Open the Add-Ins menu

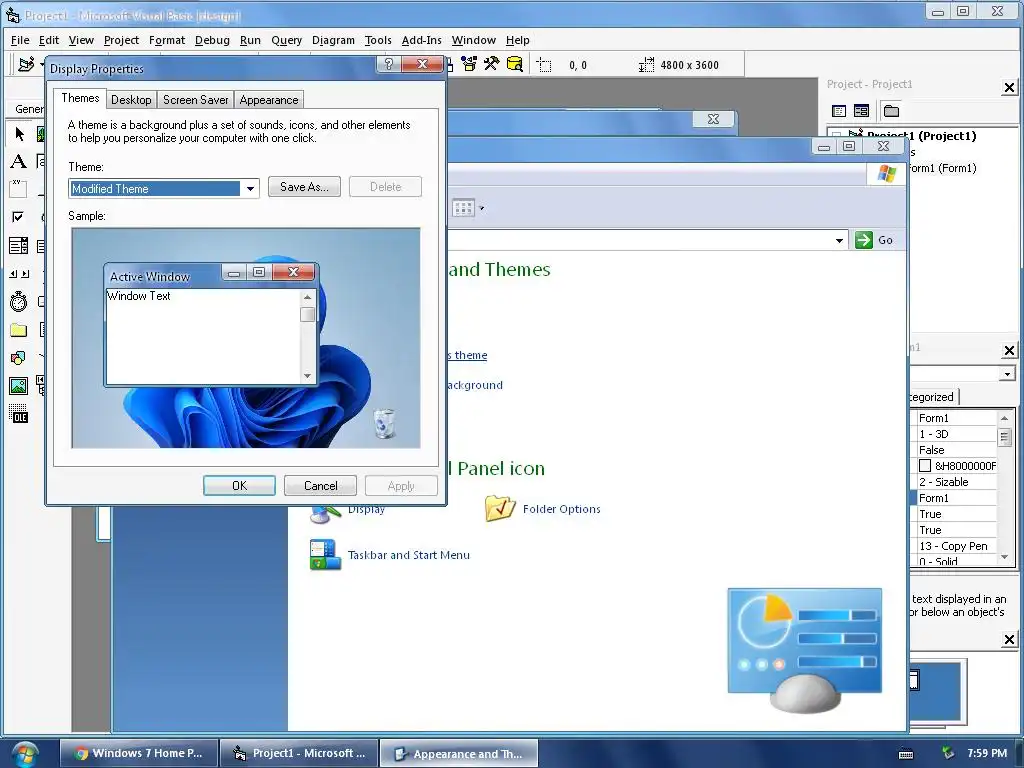421,40
